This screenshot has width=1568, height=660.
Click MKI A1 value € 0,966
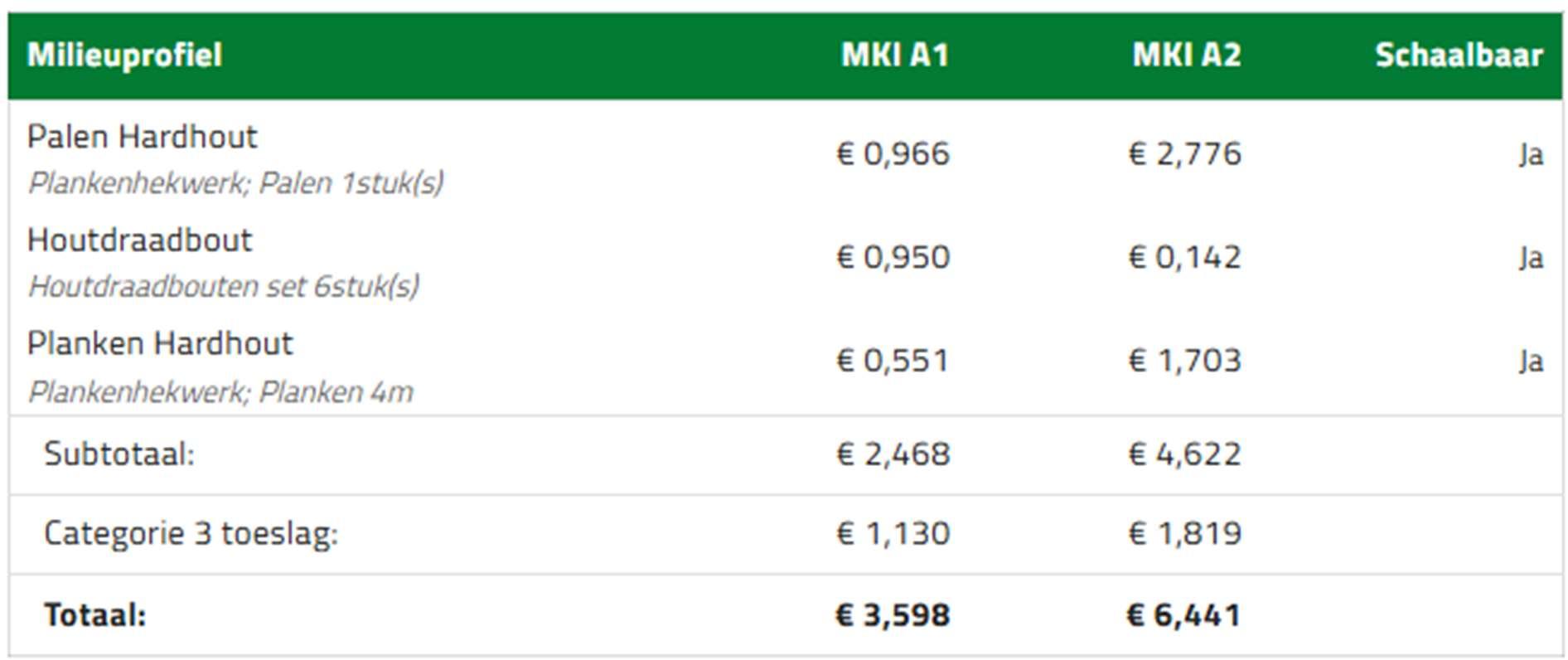893,154
